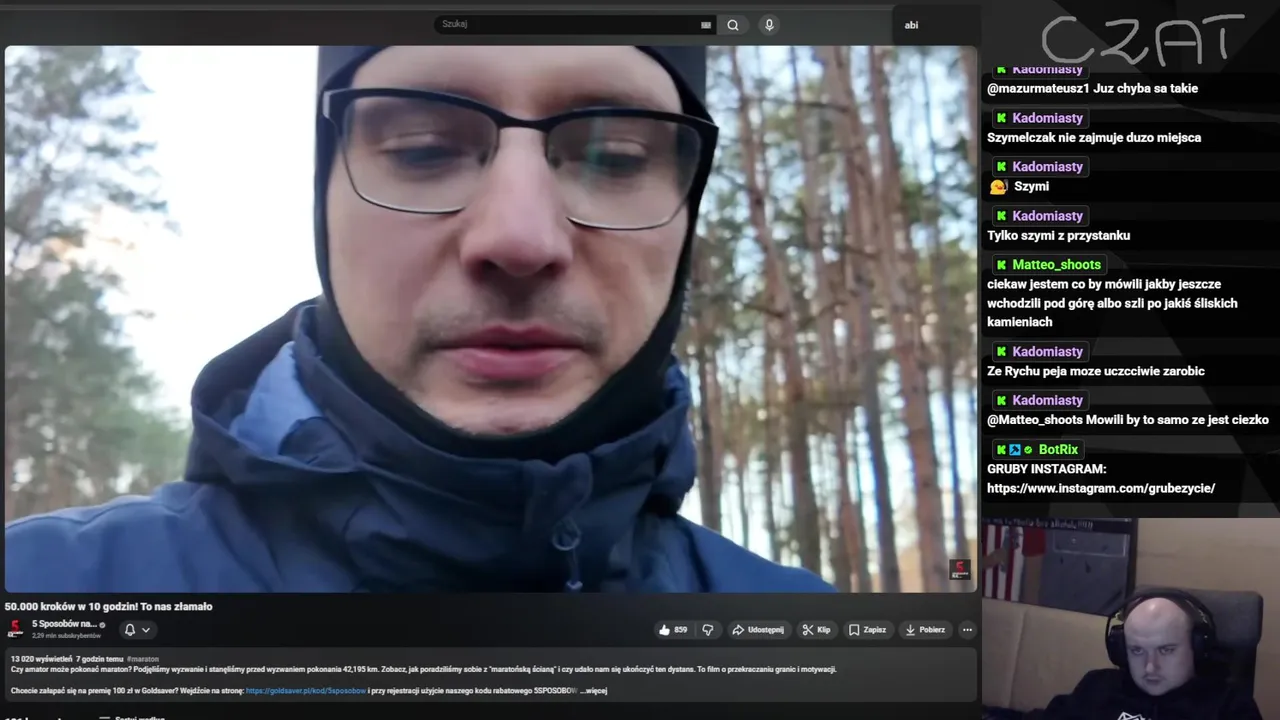Click video title '50.000 kroków w 10 godzin!'
The width and height of the screenshot is (1280, 720).
click(x=108, y=606)
